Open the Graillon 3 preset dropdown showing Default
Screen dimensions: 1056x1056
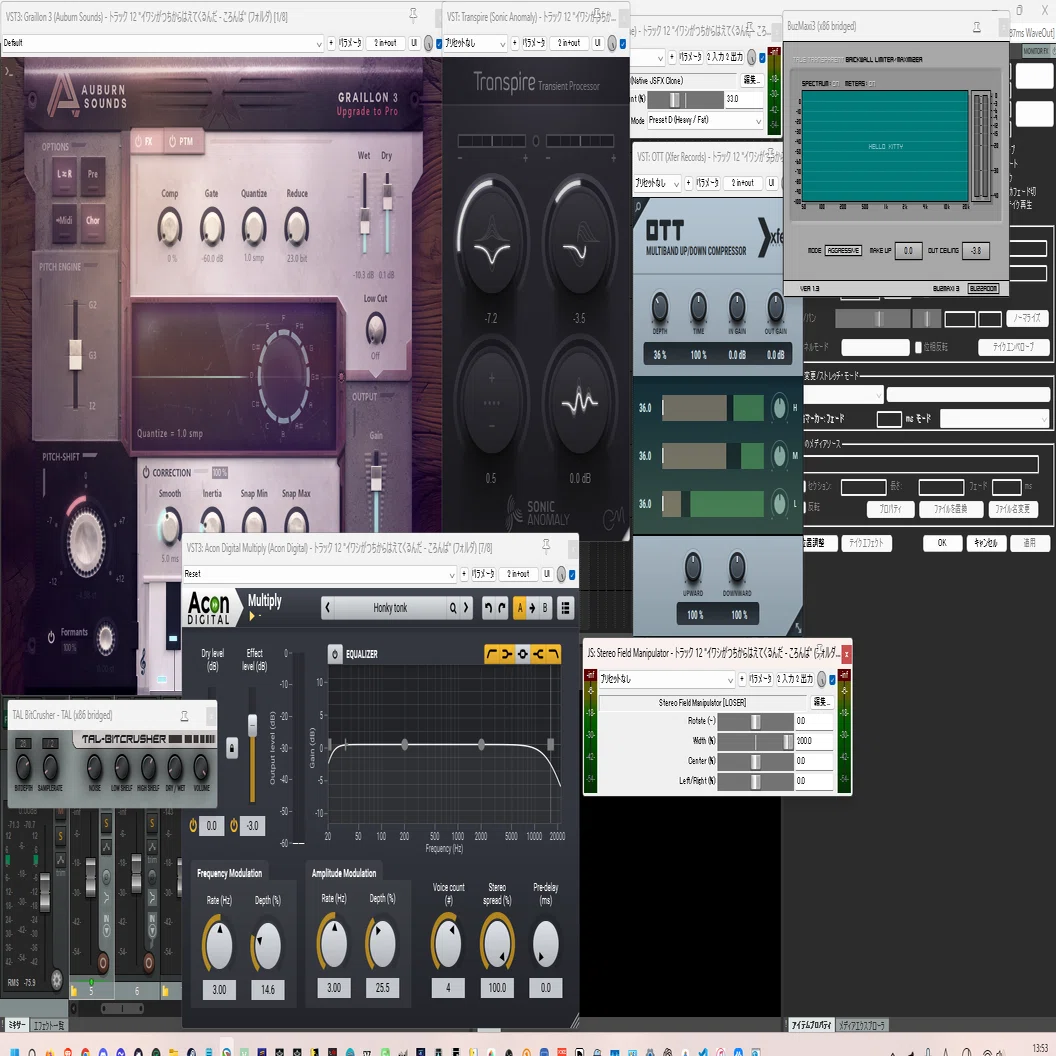[x=163, y=43]
